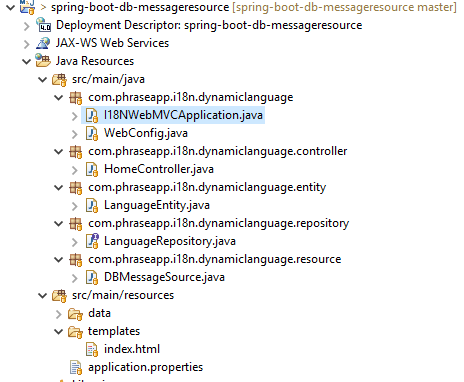
Task: Select DBMessageSource.java file name
Action: click(x=164, y=277)
